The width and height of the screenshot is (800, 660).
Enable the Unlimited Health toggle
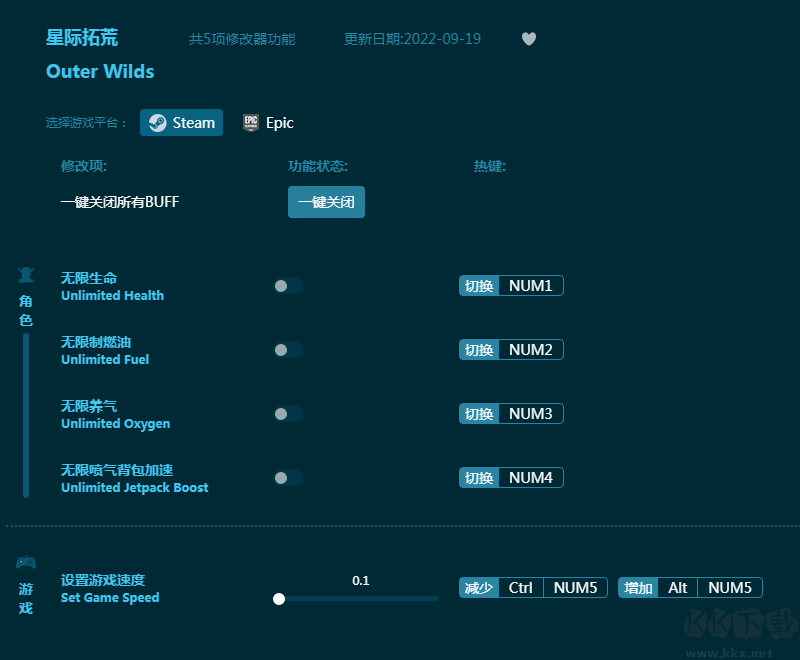tap(288, 286)
